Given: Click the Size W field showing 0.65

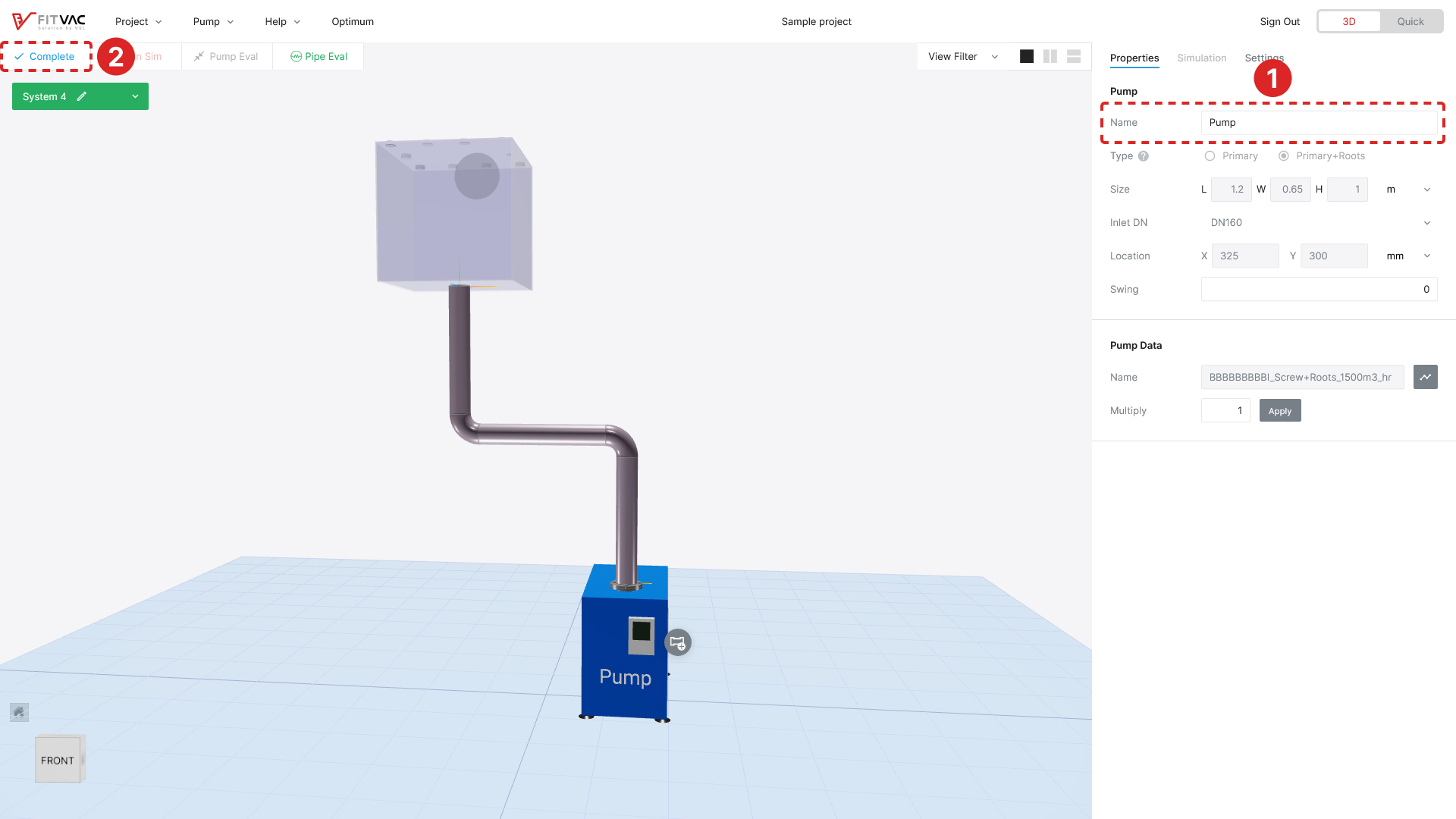Looking at the screenshot, I should tap(1291, 190).
